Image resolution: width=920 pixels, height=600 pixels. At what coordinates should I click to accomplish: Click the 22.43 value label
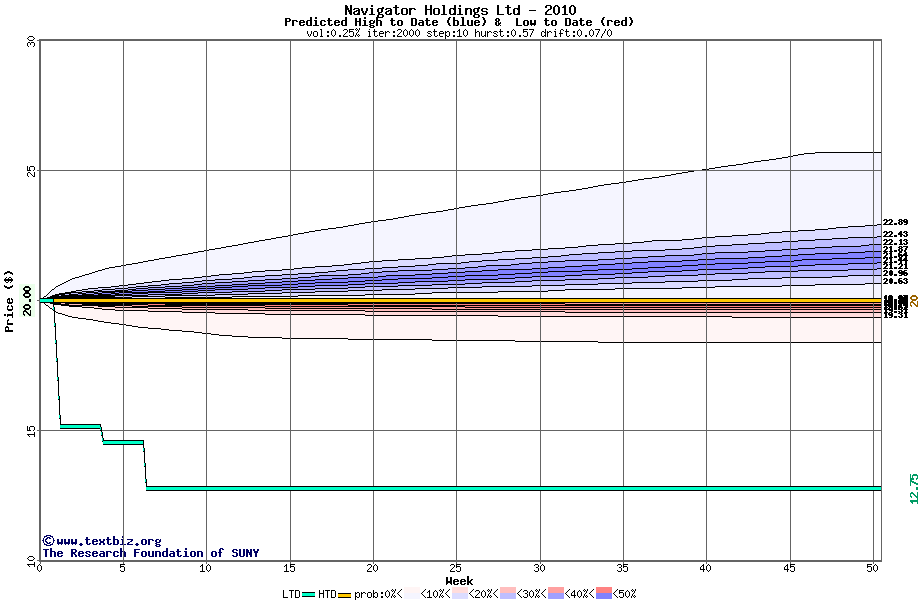click(x=895, y=235)
